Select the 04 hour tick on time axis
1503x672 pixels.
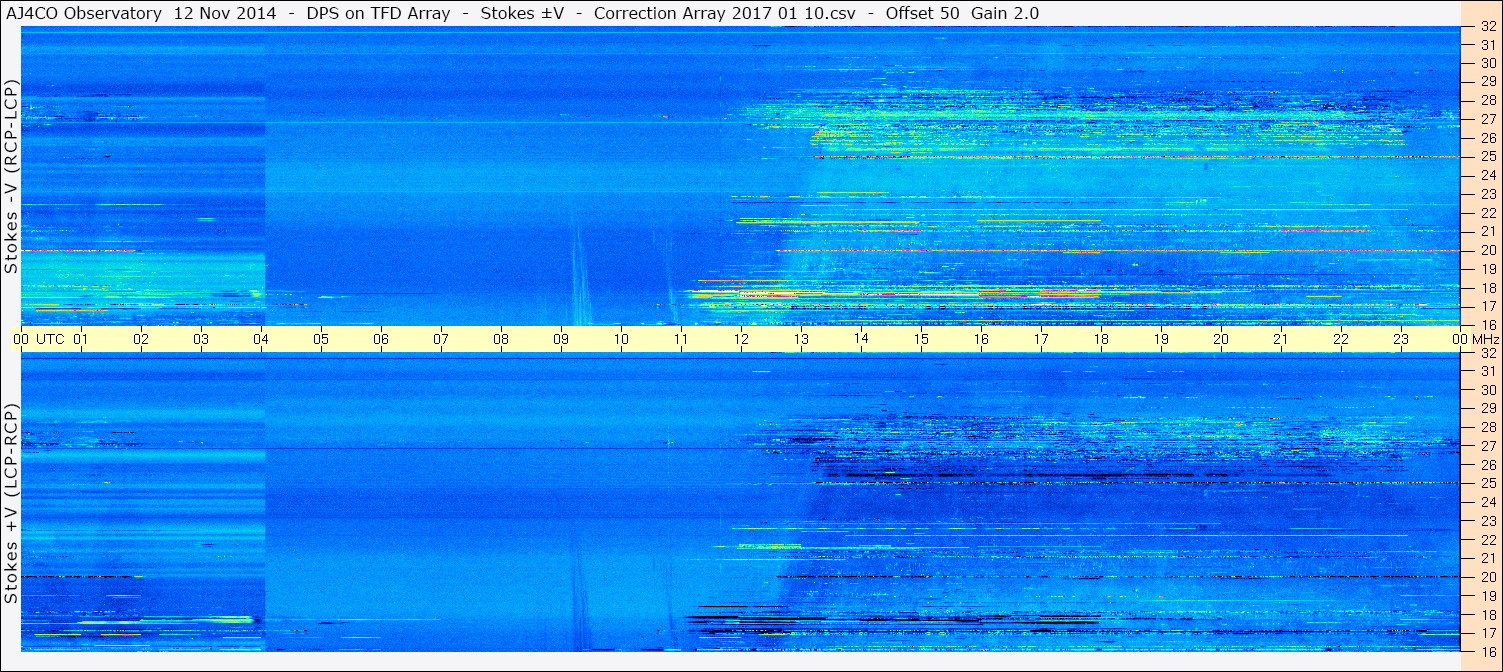click(x=261, y=339)
